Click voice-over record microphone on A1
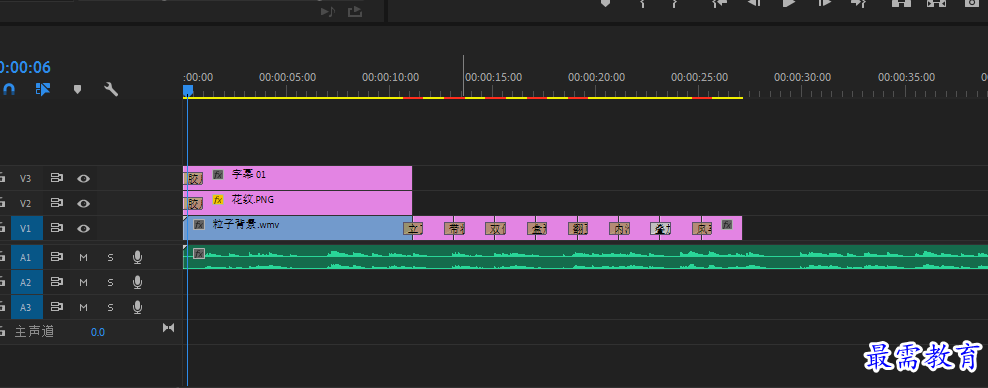This screenshot has width=988, height=388. tap(137, 257)
